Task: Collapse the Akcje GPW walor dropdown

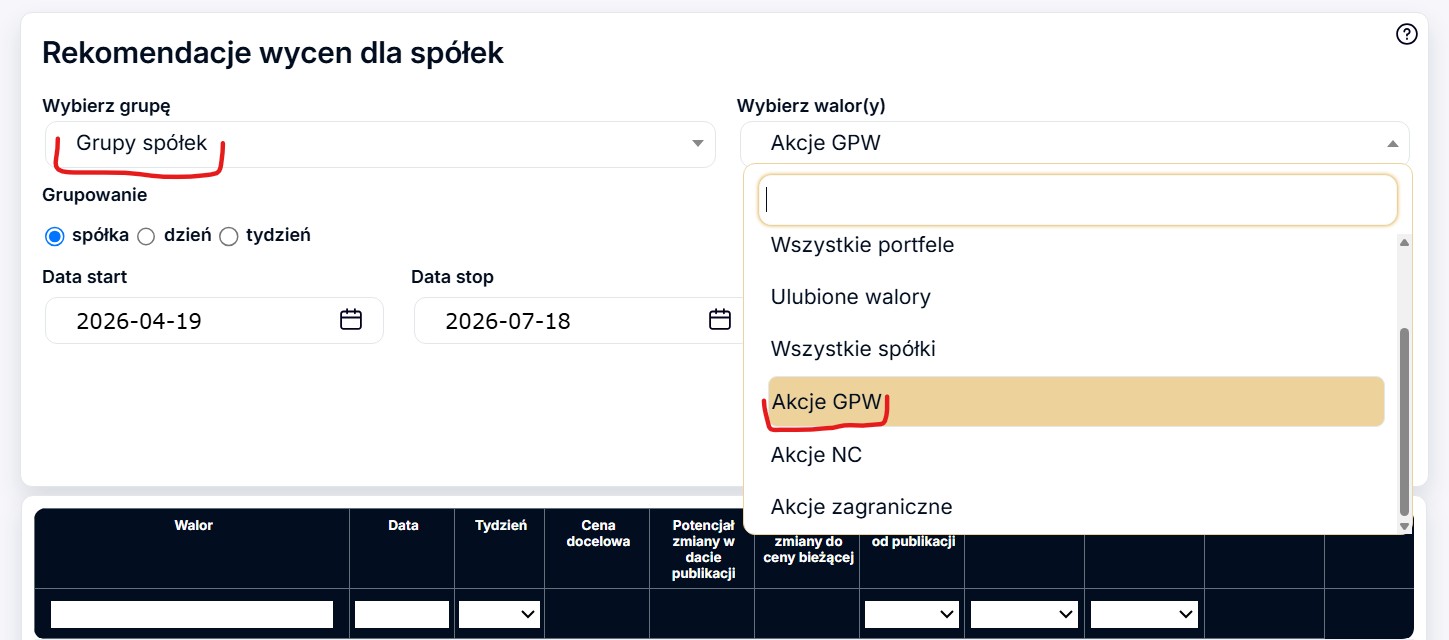Action: (x=1075, y=144)
